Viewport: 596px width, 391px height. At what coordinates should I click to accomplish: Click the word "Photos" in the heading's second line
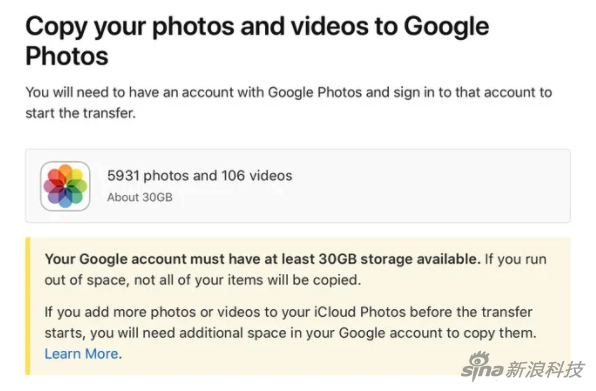tap(67, 56)
